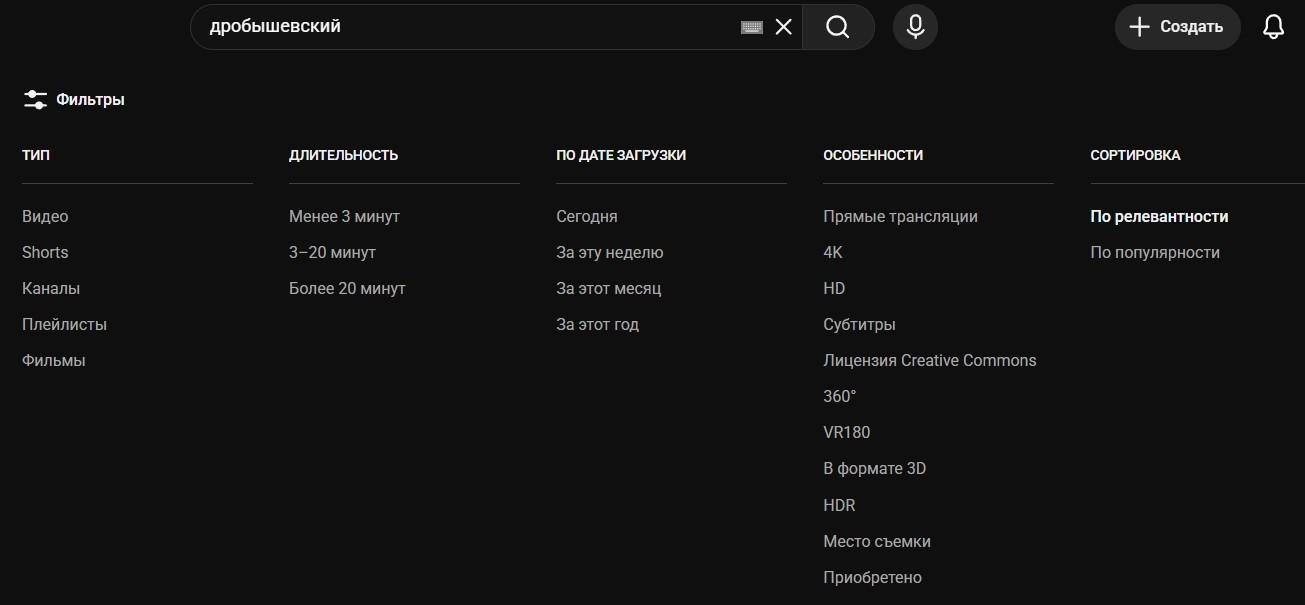Filter uploads by За этот месяц
Viewport: 1305px width, 605px height.
click(x=609, y=288)
